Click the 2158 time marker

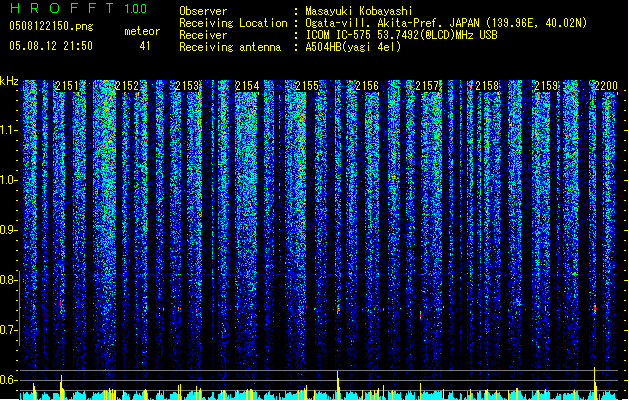coord(487,86)
